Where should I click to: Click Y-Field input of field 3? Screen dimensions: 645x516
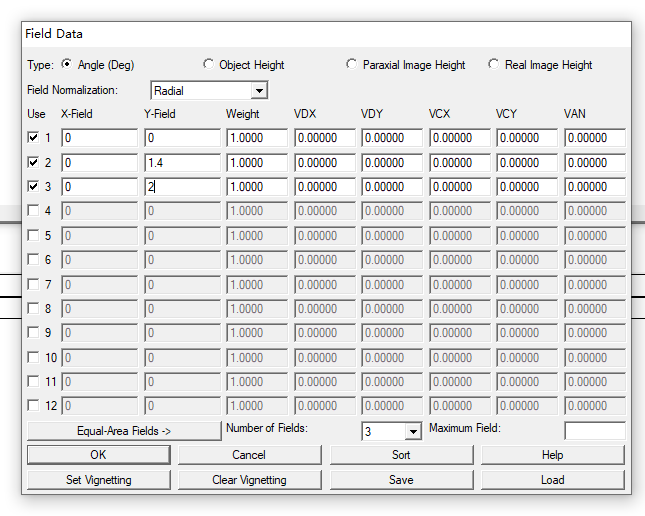pos(182,187)
